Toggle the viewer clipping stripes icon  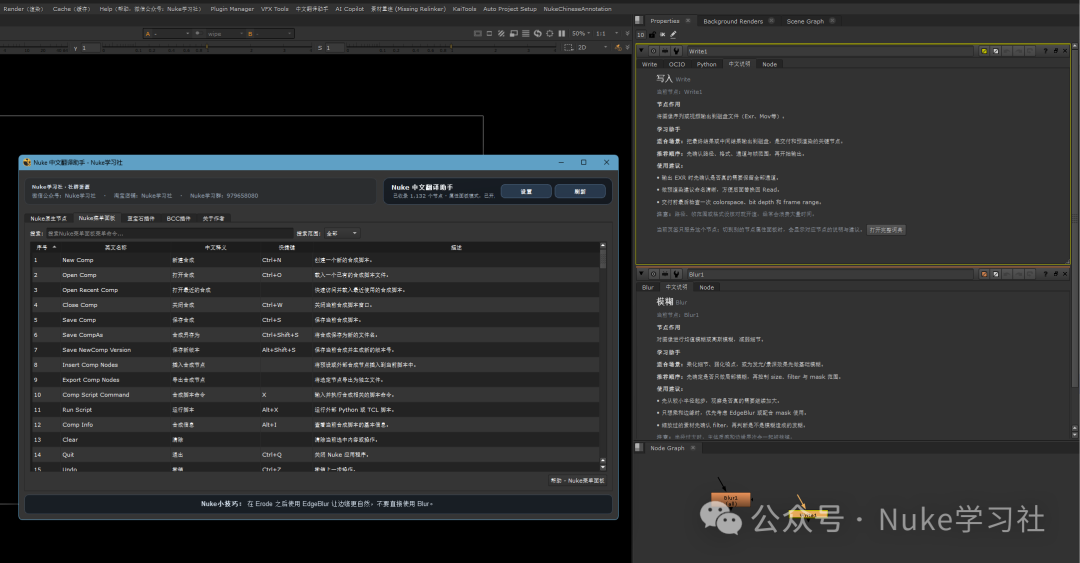(x=501, y=33)
